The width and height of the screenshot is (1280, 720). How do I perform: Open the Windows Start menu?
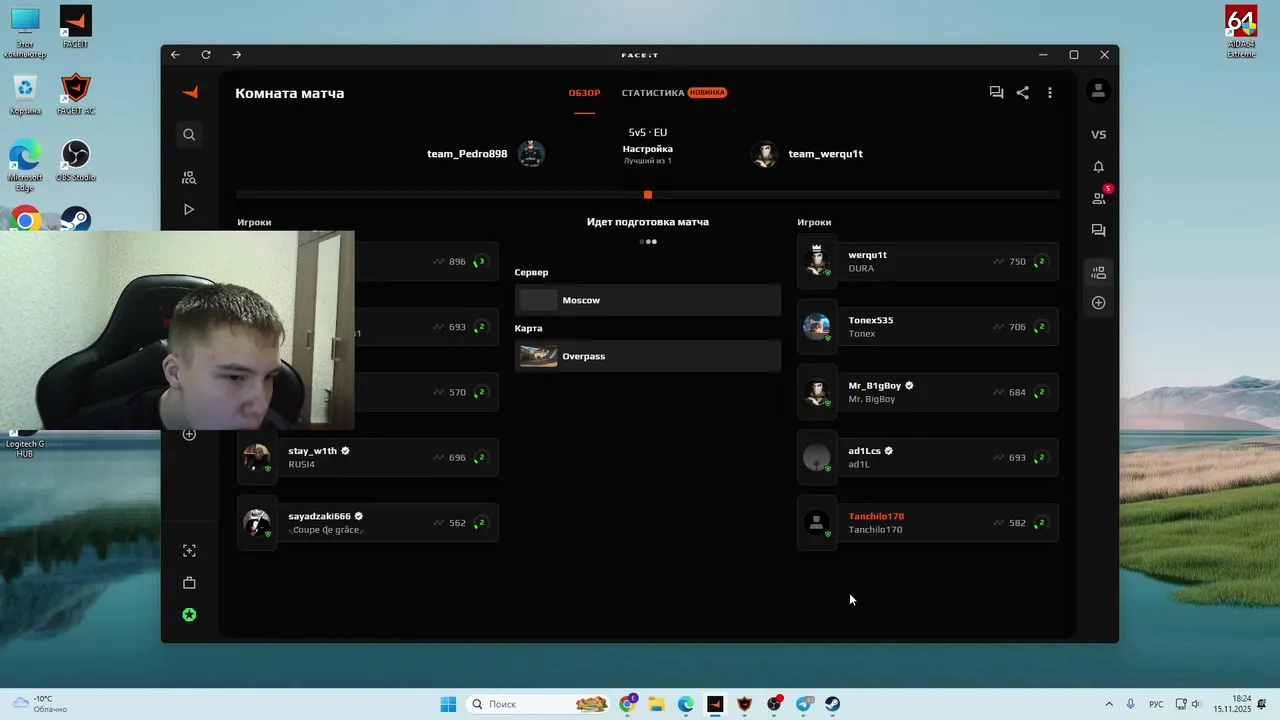[x=448, y=704]
